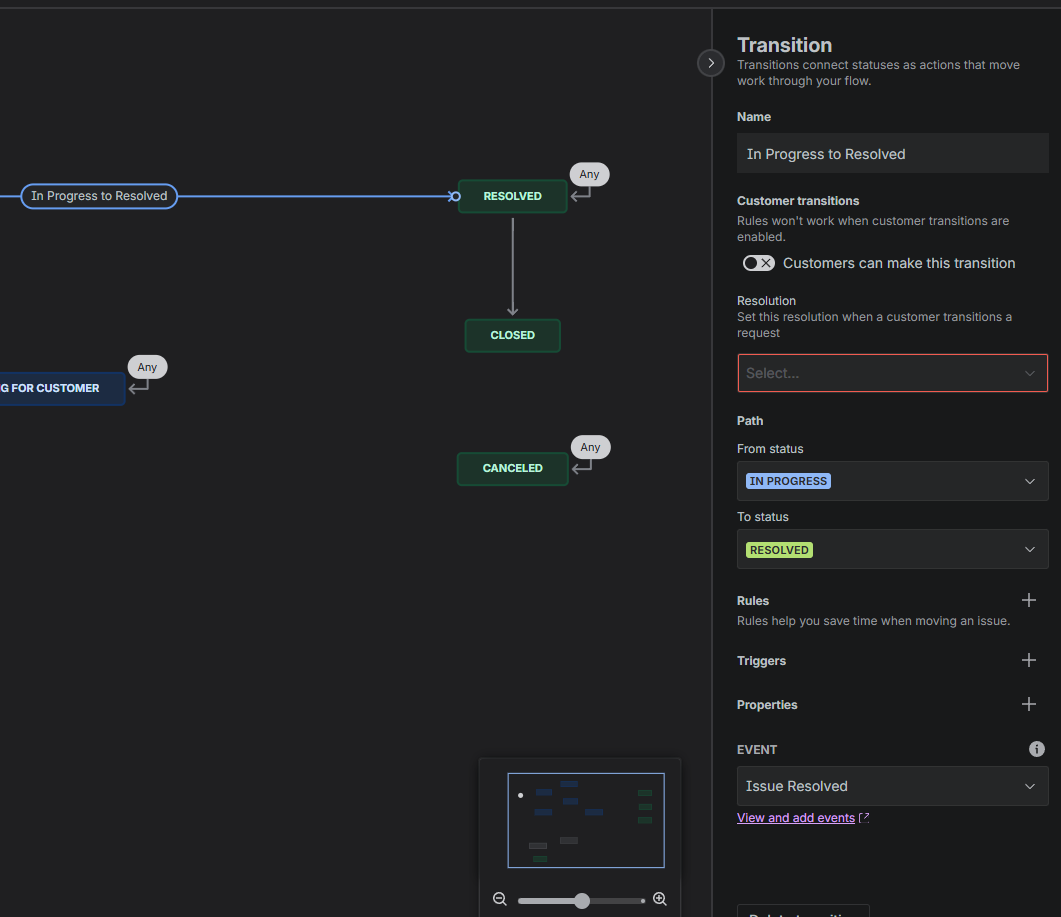Viewport: 1061px width, 917px height.
Task: Select the CLOSED status node
Action: pyautogui.click(x=512, y=336)
